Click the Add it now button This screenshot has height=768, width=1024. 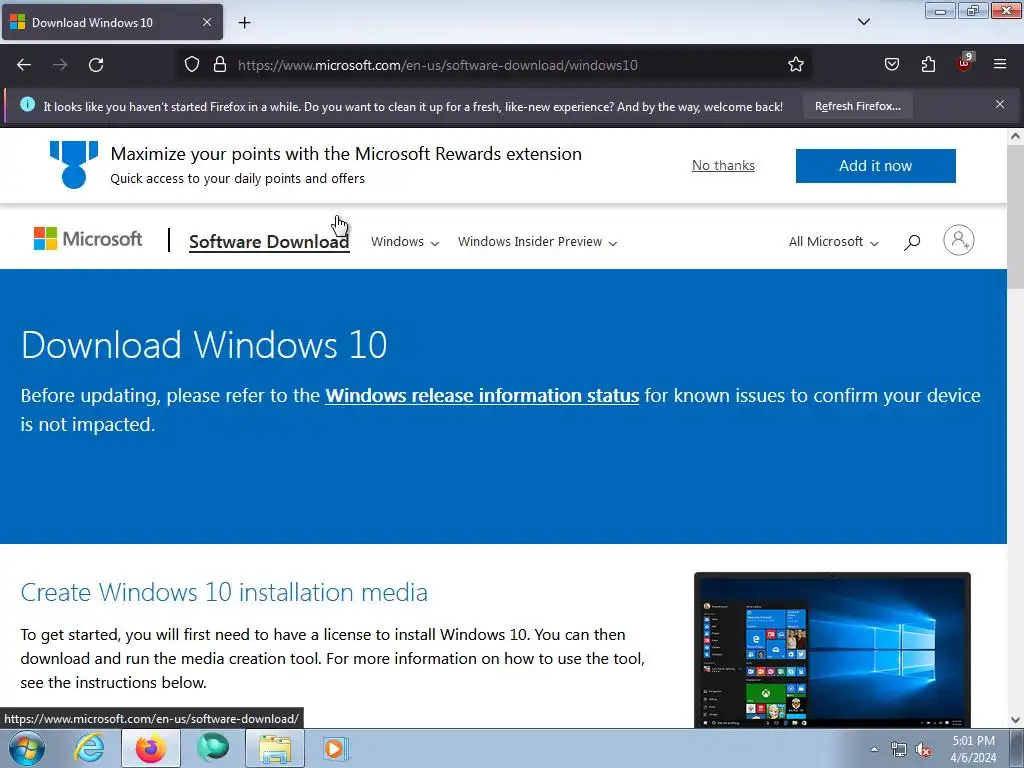(x=875, y=166)
